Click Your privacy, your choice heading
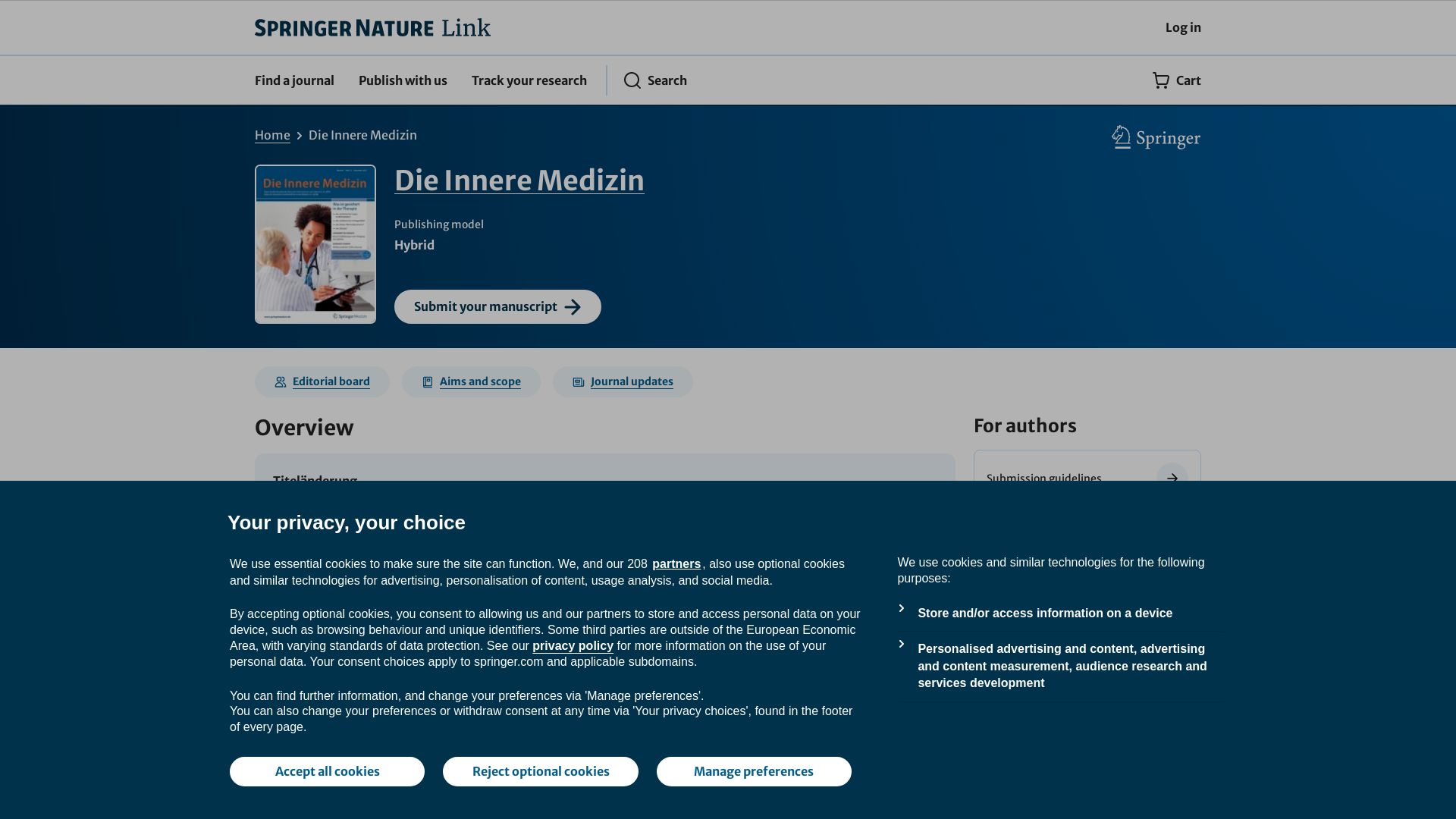The width and height of the screenshot is (1456, 819). [347, 522]
